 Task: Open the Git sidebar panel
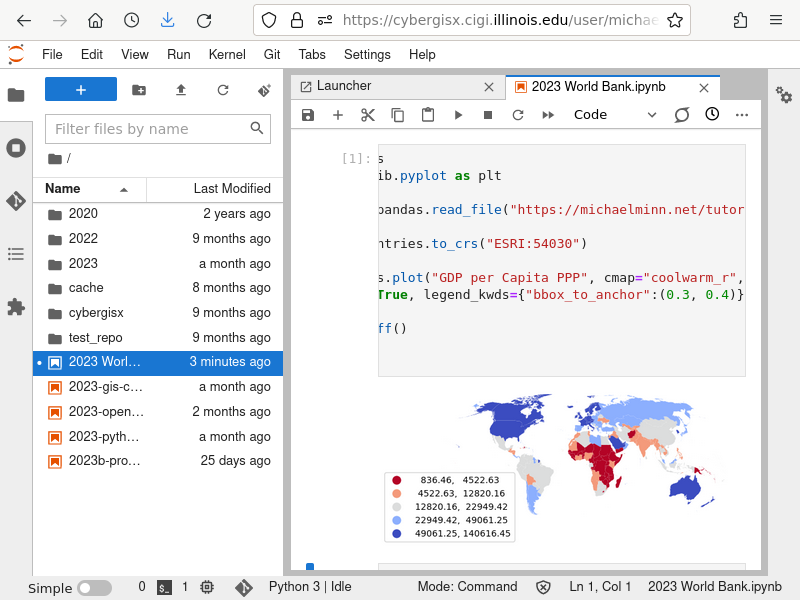[16, 201]
